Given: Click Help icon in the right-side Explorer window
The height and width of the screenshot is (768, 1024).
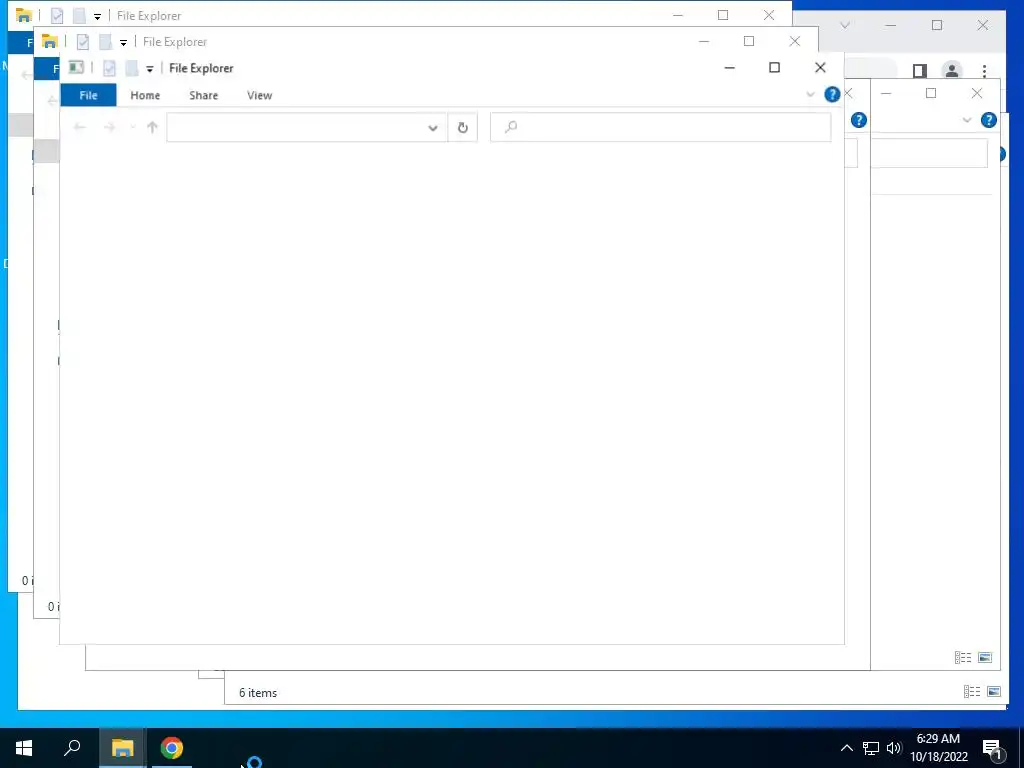Looking at the screenshot, I should coord(989,120).
